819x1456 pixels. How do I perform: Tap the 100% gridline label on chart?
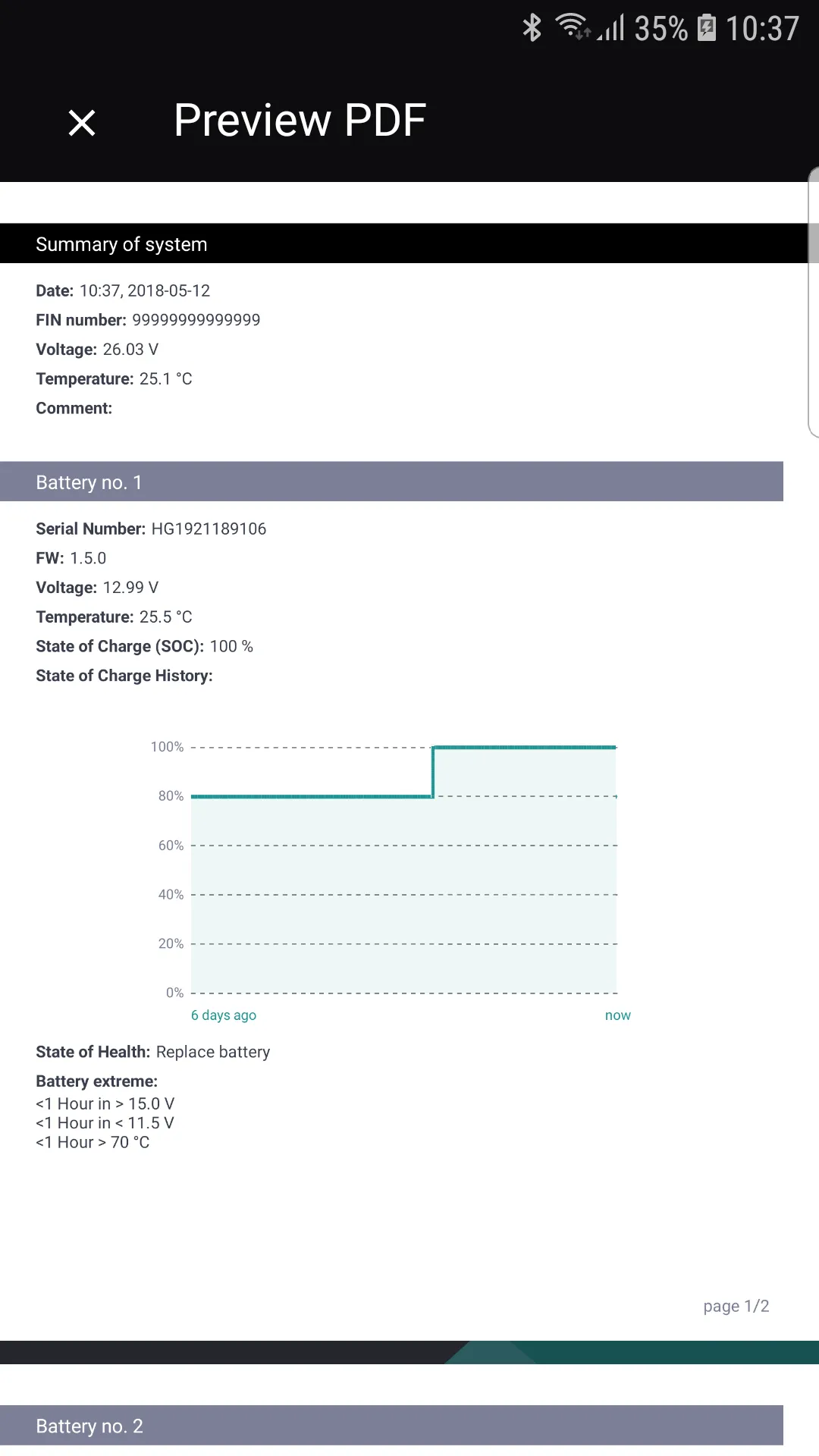pos(167,747)
